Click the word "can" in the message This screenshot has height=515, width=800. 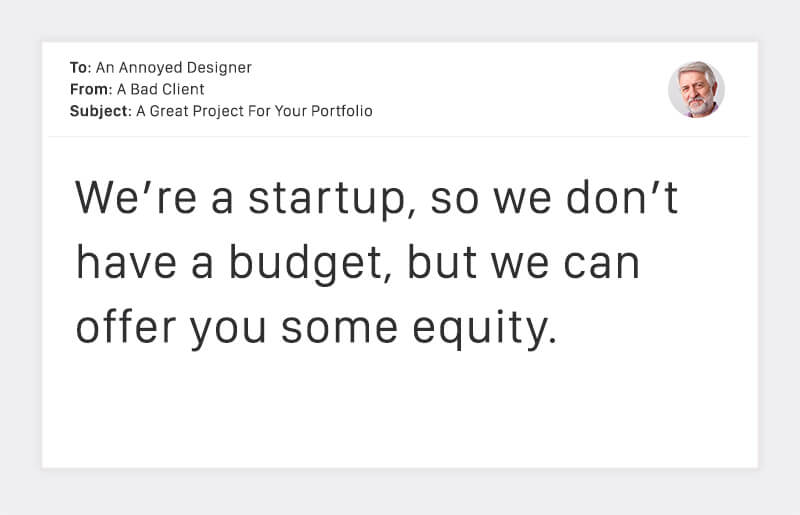click(x=605, y=265)
